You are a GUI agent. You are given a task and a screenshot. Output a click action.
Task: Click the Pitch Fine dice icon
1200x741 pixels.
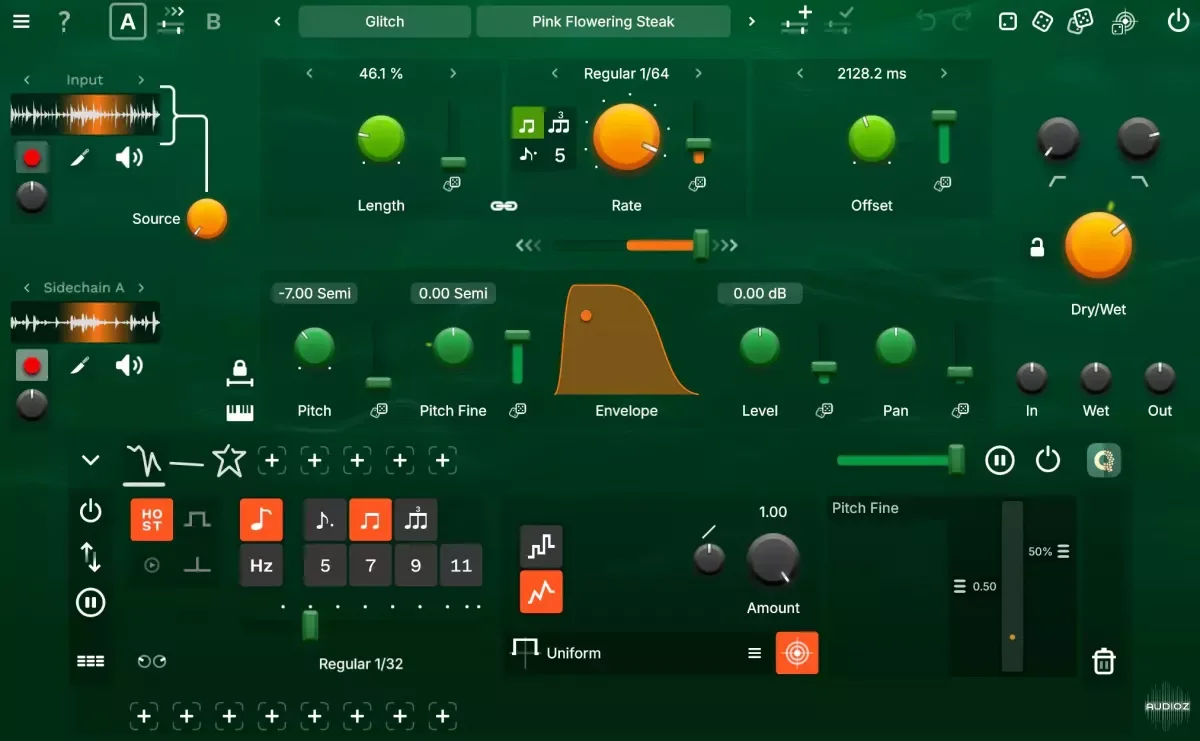[x=518, y=410]
